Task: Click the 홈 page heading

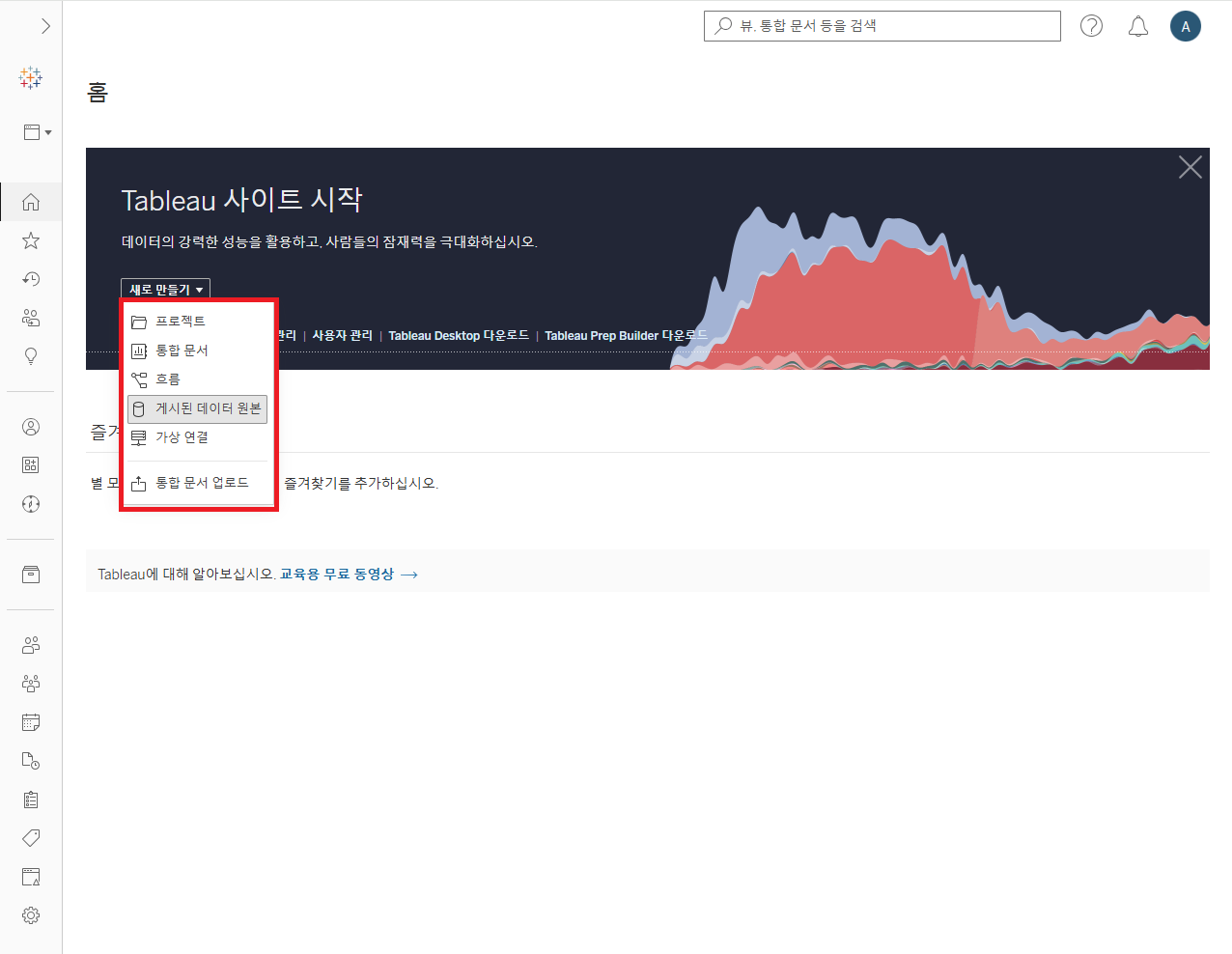Action: pyautogui.click(x=98, y=93)
